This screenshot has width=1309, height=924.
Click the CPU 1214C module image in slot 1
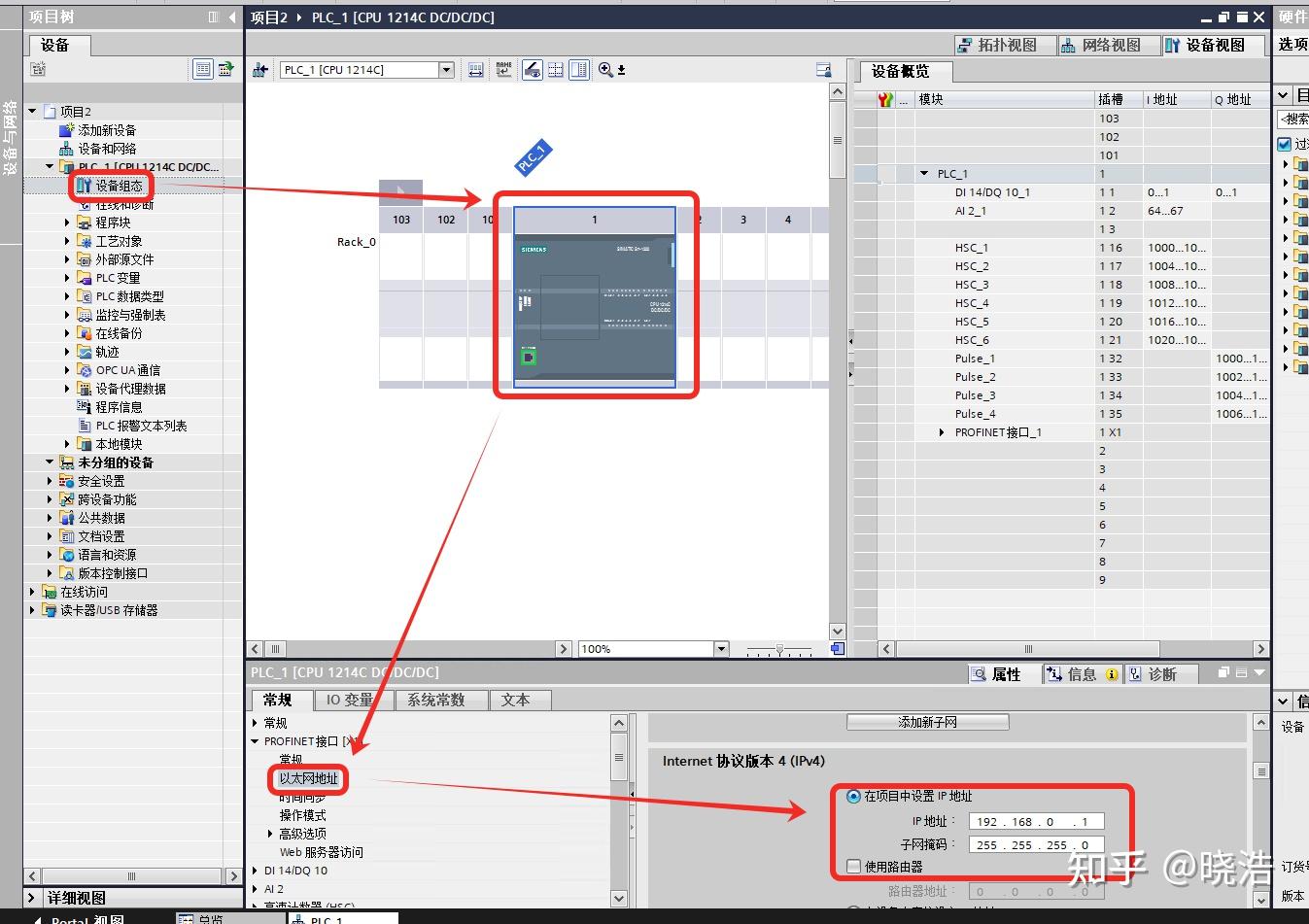[x=595, y=309]
